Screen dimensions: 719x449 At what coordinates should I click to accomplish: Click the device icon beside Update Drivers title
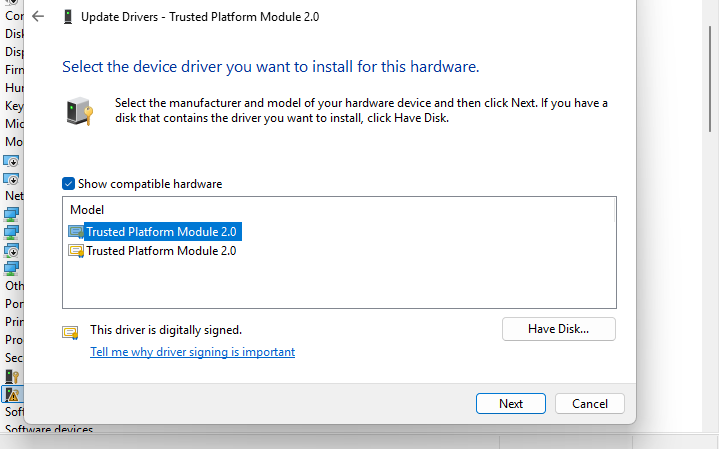pos(68,17)
